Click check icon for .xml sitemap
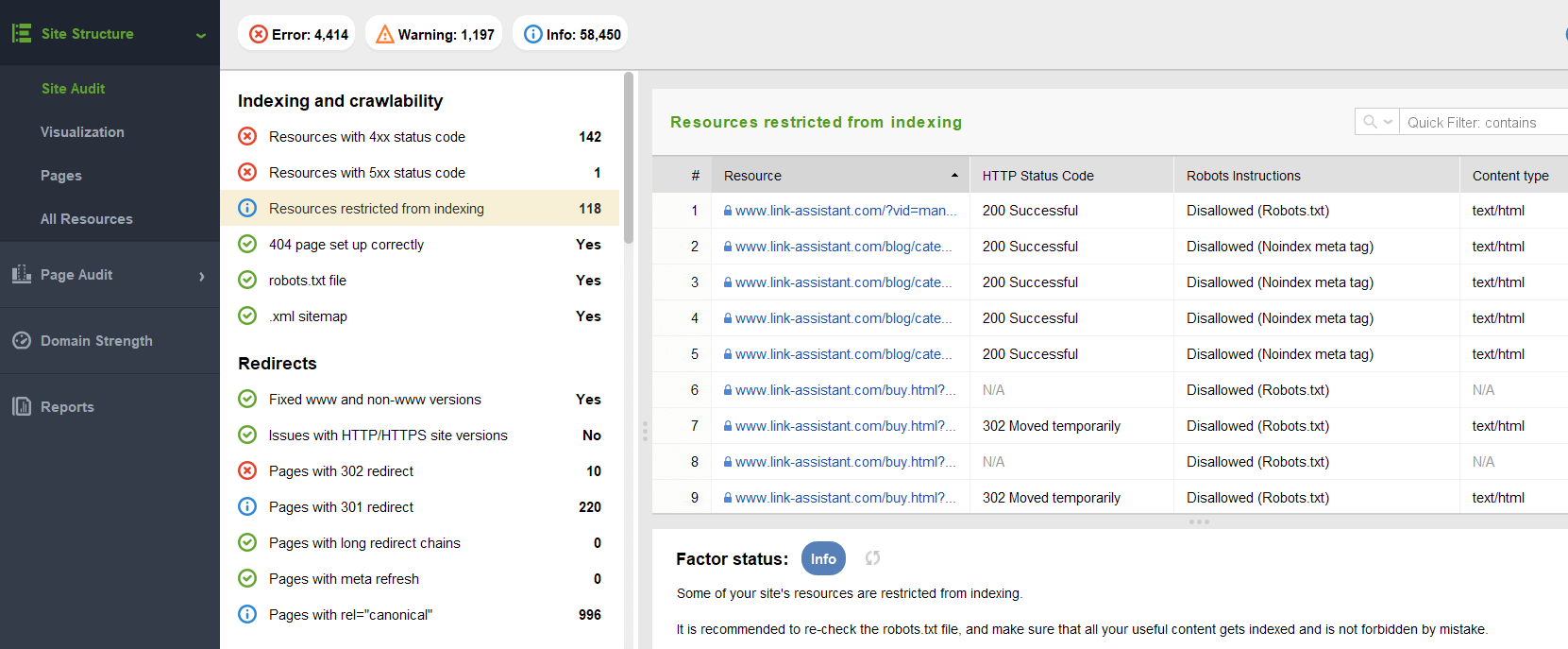1568x649 pixels. click(247, 316)
